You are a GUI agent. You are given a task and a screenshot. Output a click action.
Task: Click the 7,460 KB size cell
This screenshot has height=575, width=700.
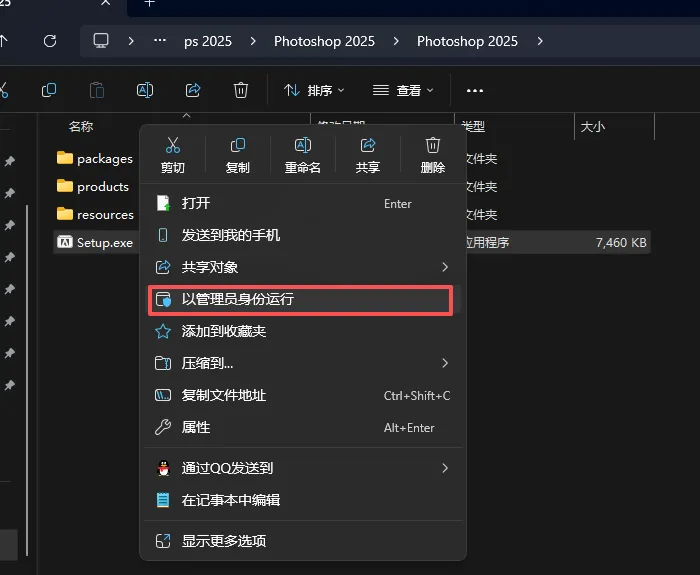point(621,243)
